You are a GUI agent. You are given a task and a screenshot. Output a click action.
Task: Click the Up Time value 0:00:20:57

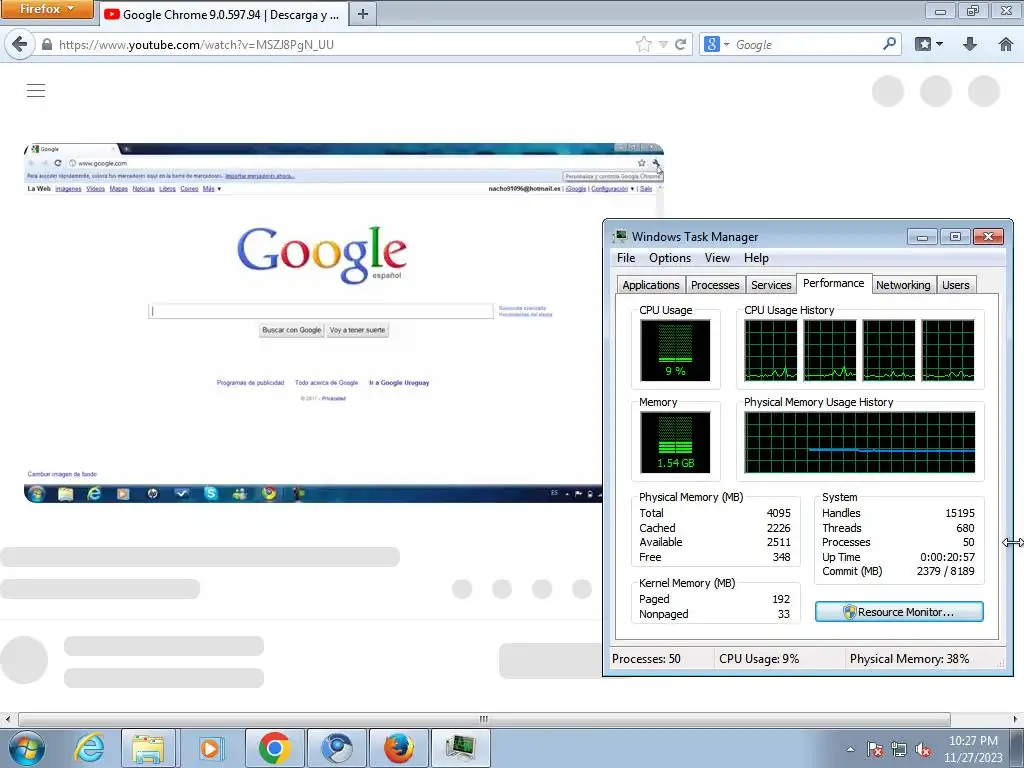947,557
